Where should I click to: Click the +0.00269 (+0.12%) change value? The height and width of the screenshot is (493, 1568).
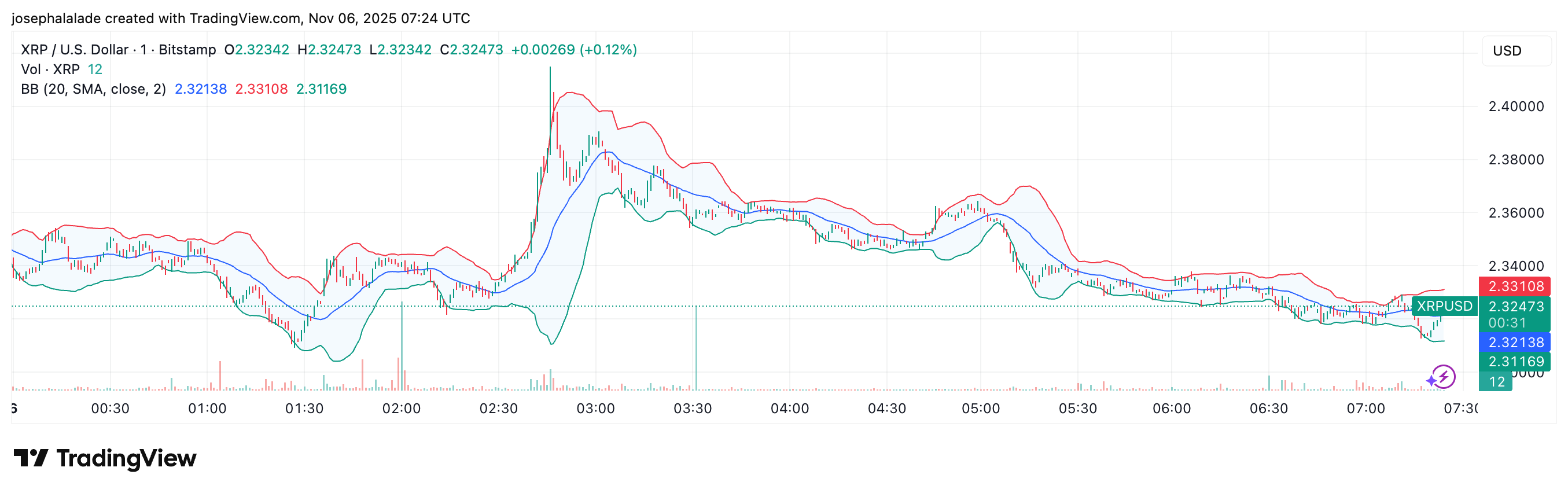point(573,50)
